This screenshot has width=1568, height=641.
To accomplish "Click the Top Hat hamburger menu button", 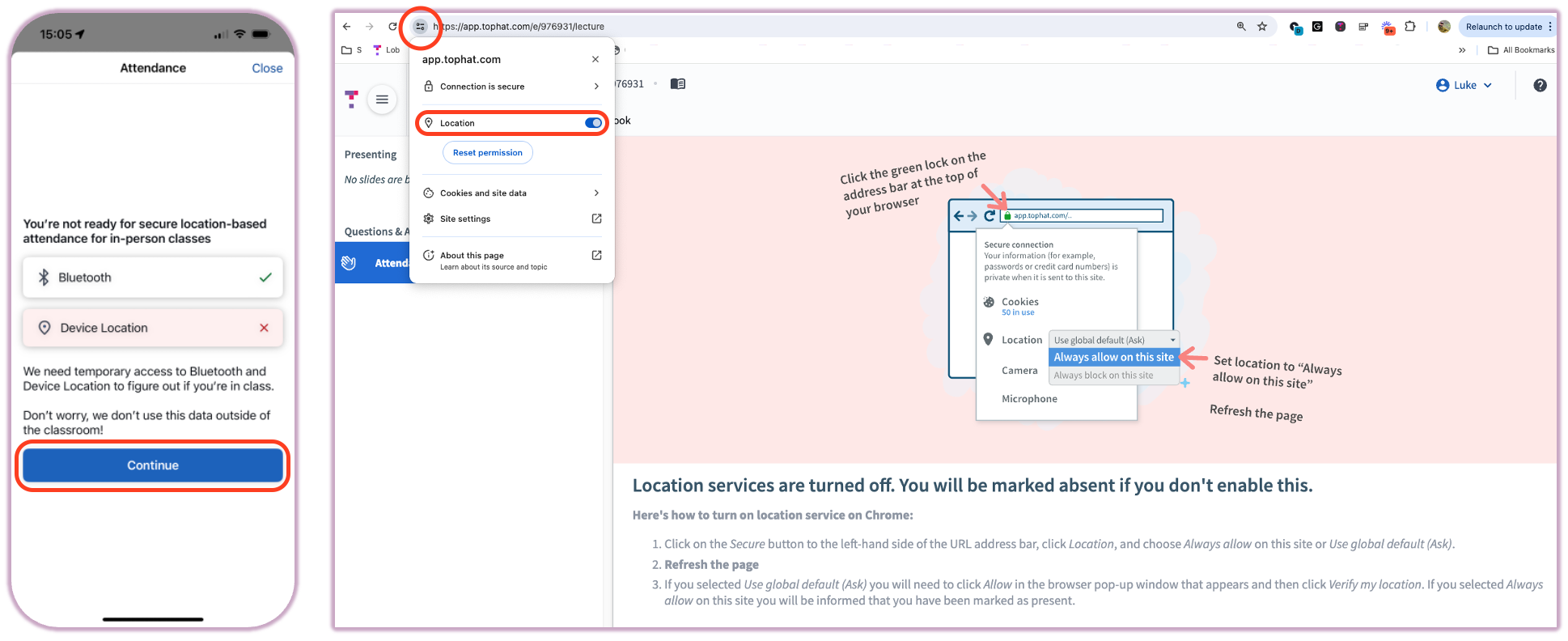I will pos(382,100).
